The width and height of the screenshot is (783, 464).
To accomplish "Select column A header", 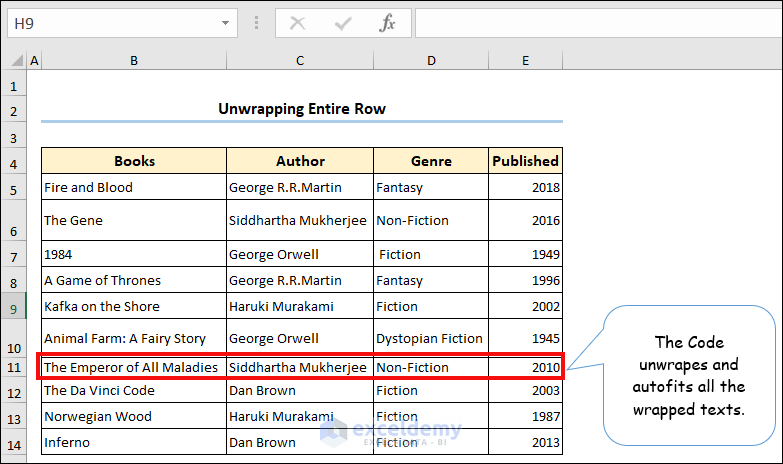I will [x=34, y=60].
